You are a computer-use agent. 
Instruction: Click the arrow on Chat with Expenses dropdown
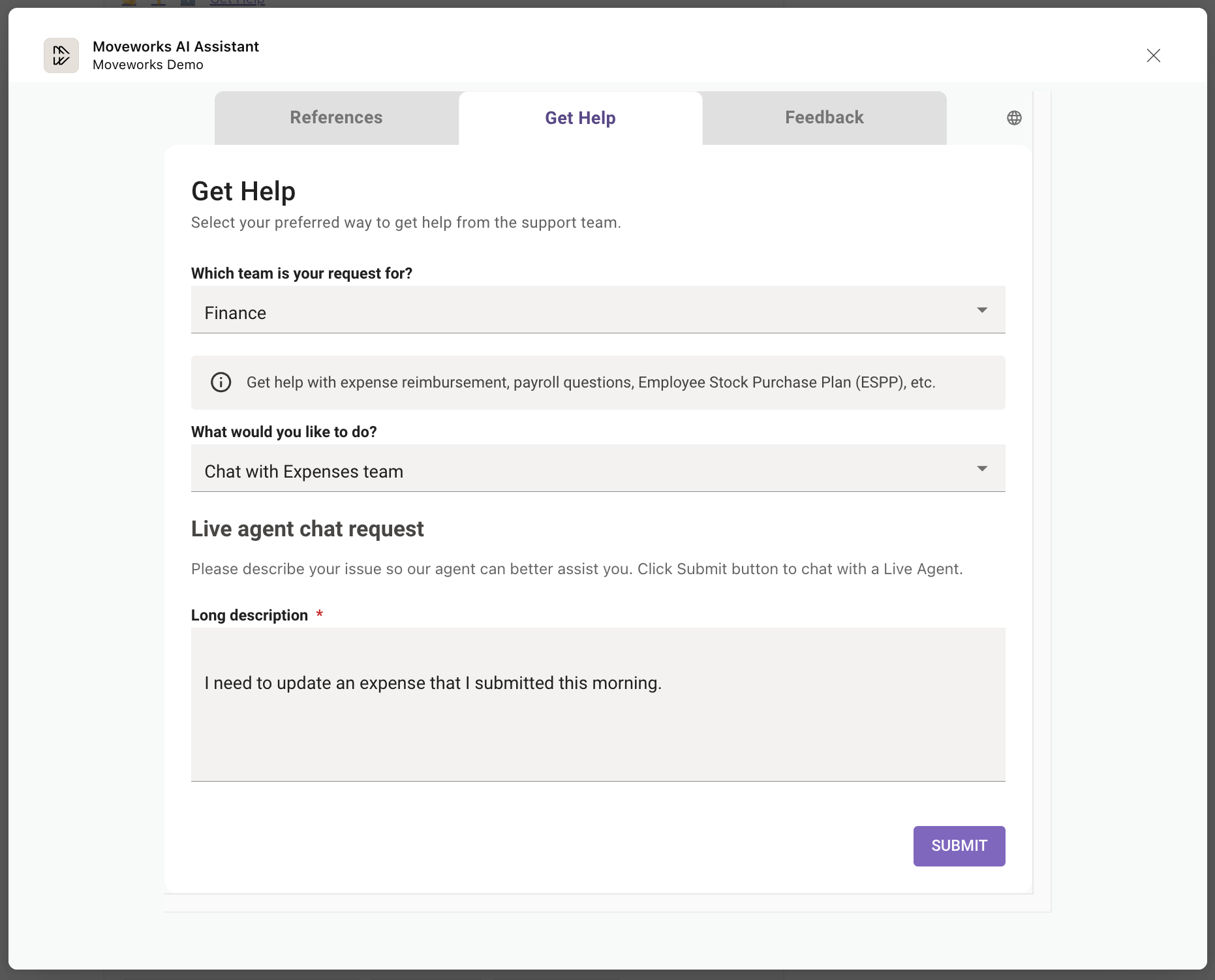click(982, 468)
